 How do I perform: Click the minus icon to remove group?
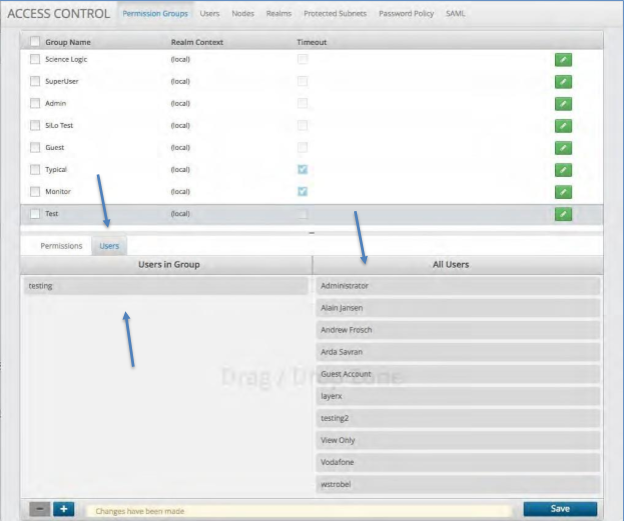(x=40, y=509)
